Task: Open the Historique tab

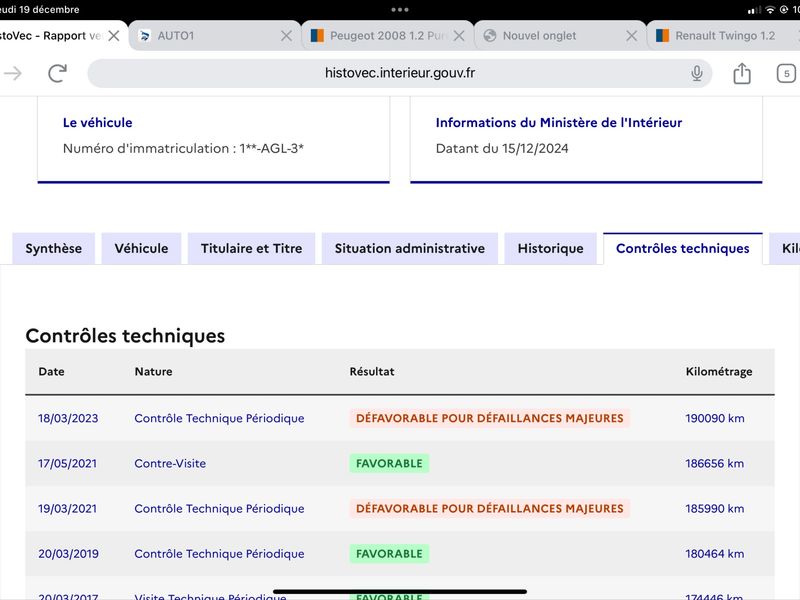Action: point(551,248)
